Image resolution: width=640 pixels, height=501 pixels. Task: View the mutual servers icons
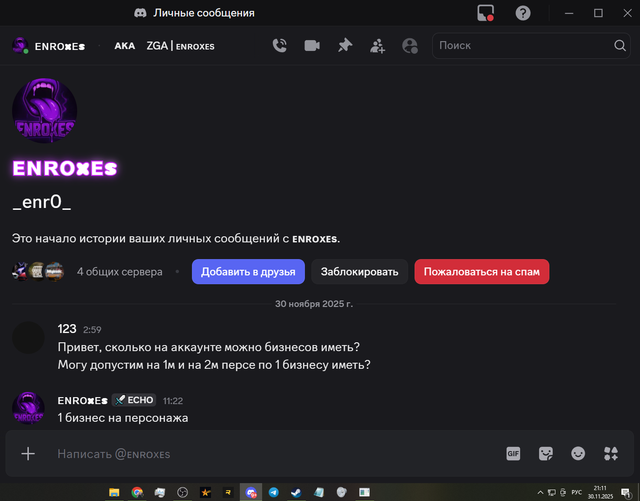[x=38, y=271]
